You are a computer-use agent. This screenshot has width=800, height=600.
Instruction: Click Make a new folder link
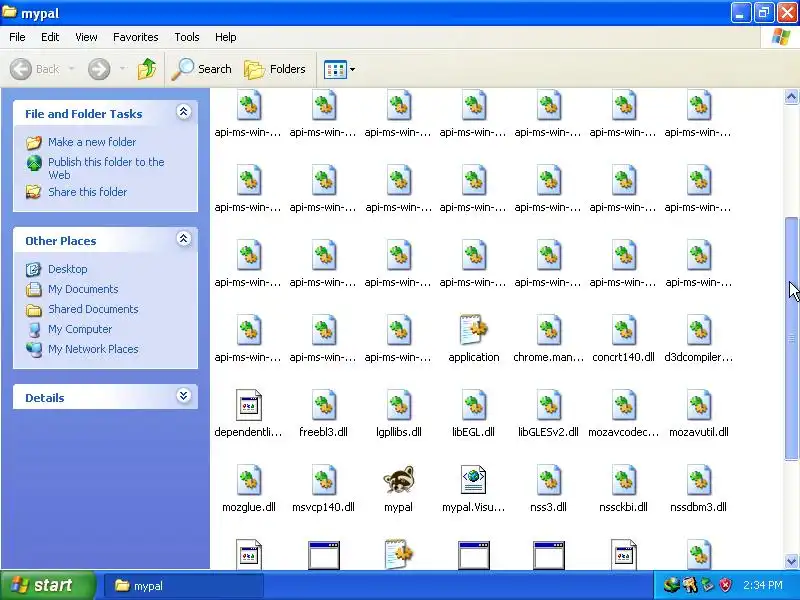pos(92,142)
